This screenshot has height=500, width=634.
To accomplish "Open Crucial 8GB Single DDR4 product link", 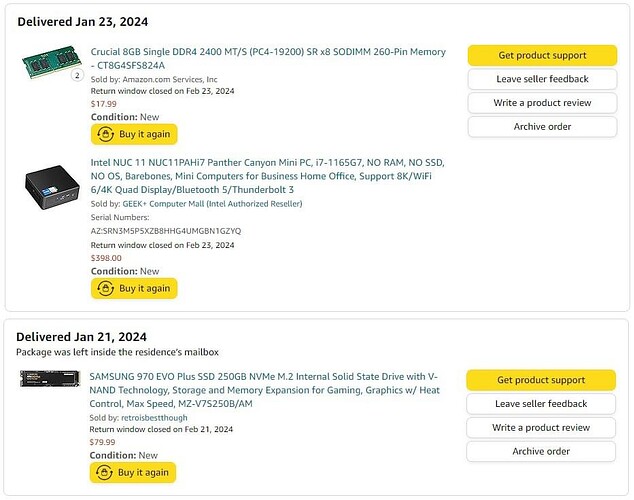I will point(268,59).
